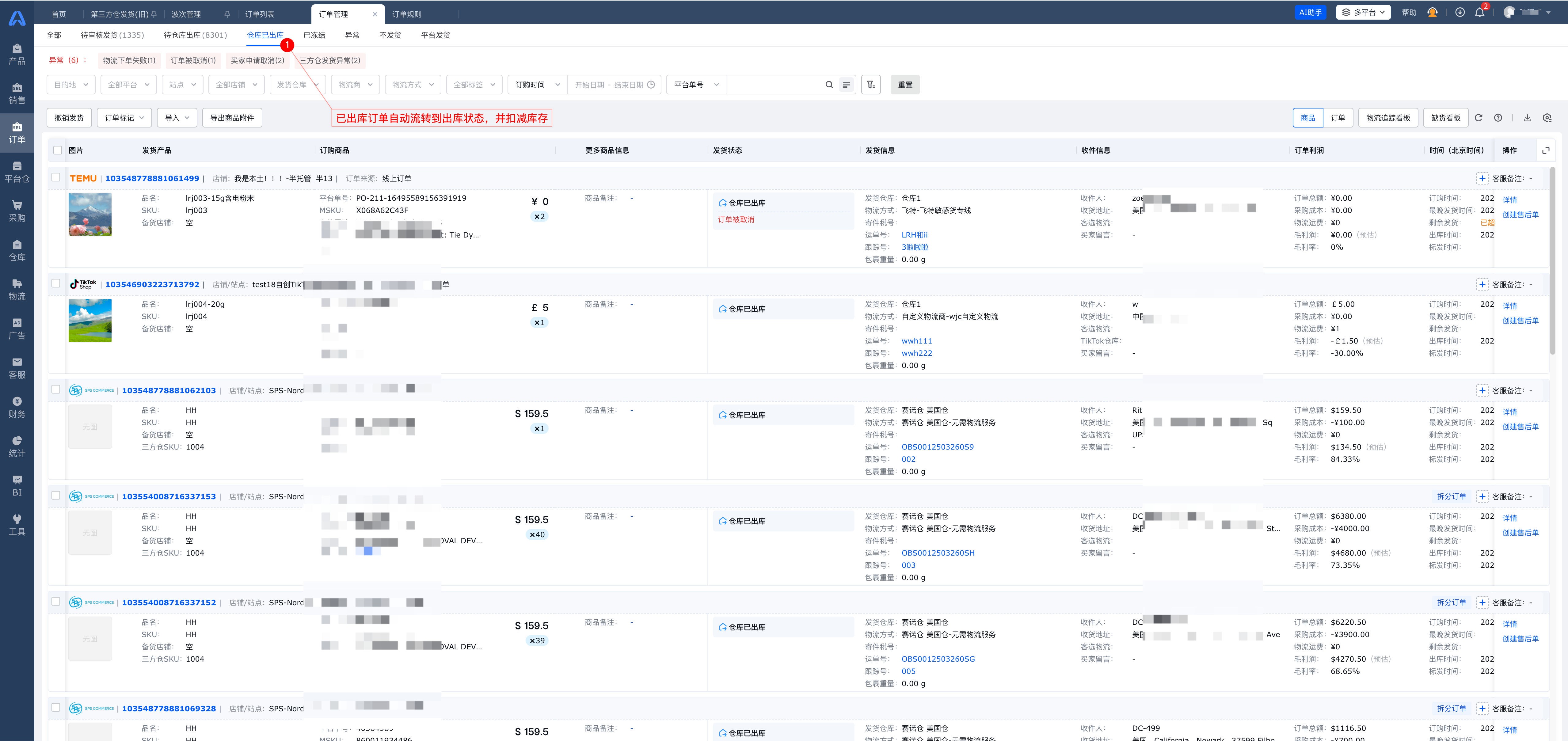Open the 工具 sidebar module

(x=17, y=525)
